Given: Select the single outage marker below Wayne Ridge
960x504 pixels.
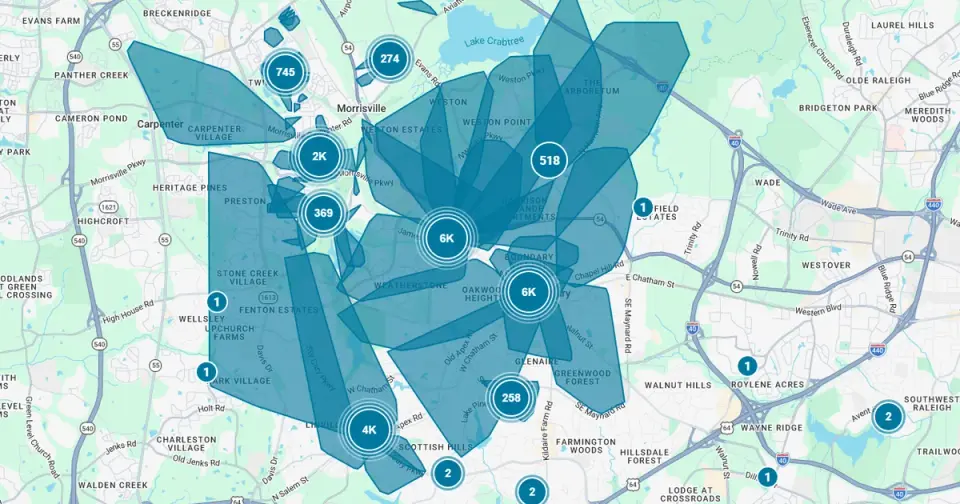Looking at the screenshot, I should click(x=767, y=477).
